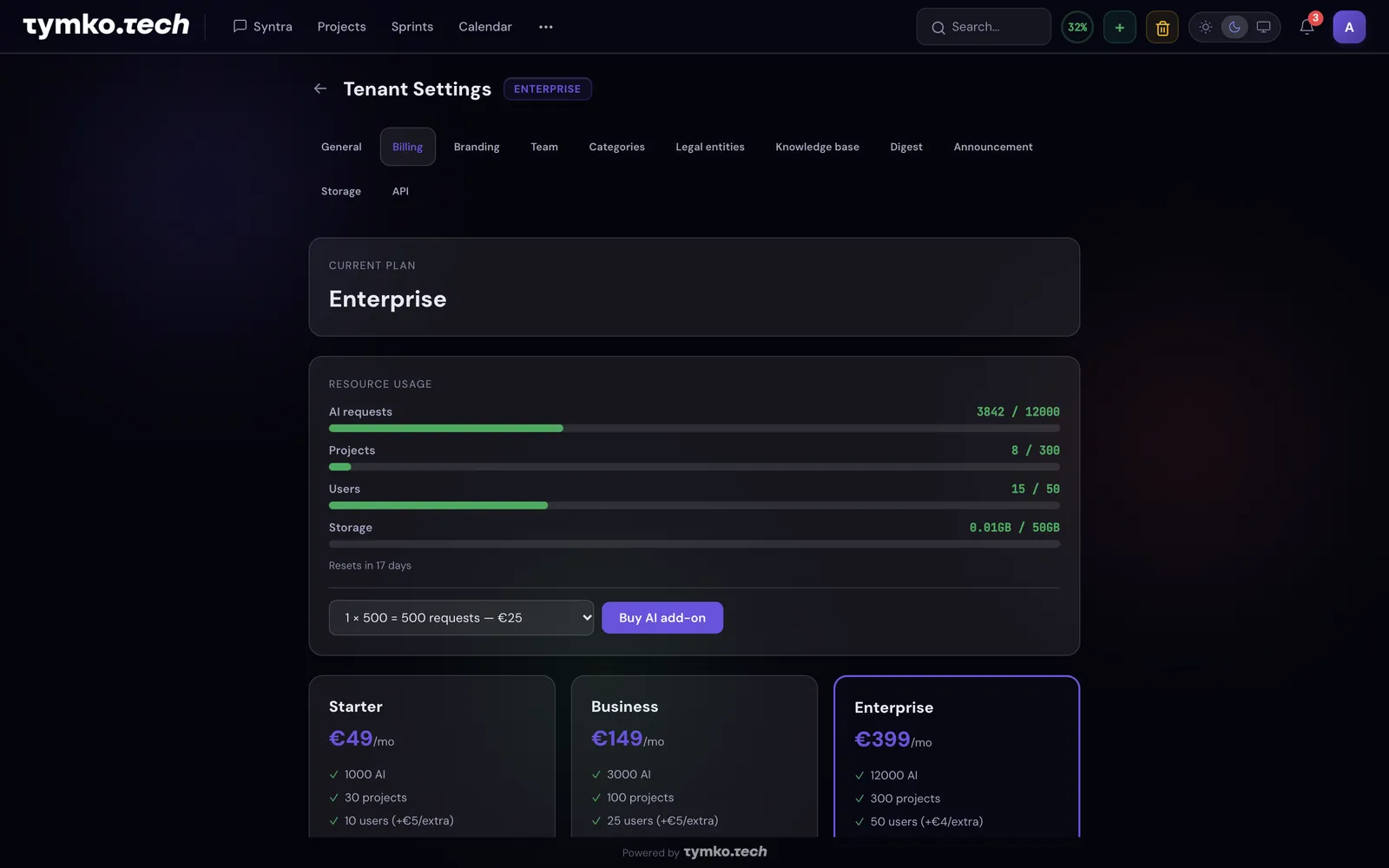Switch to light theme sun icon
Image resolution: width=1389 pixels, height=868 pixels.
coord(1206,27)
